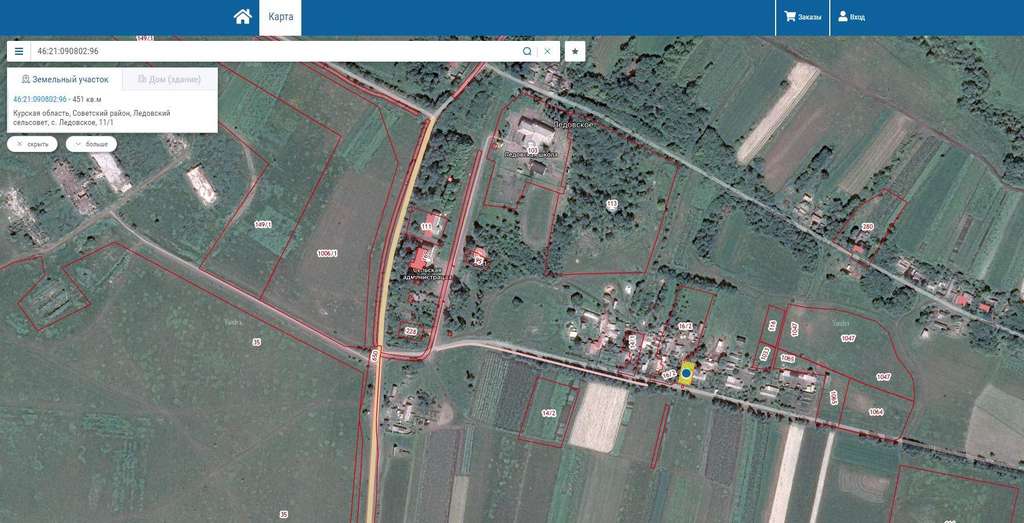
Task: Click the Вход login icon
Action: 852,17
